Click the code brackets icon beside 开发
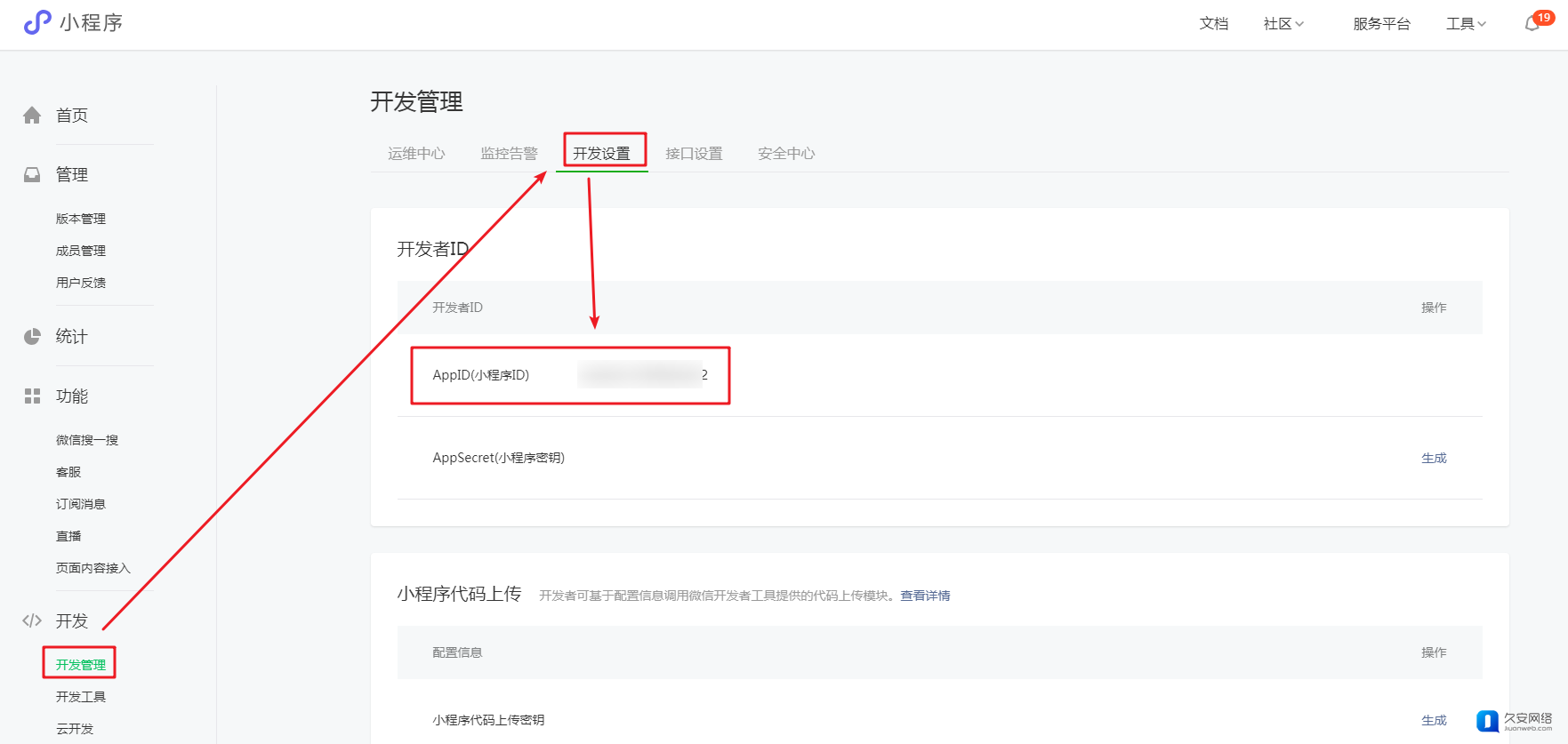The image size is (1568, 744). point(32,620)
